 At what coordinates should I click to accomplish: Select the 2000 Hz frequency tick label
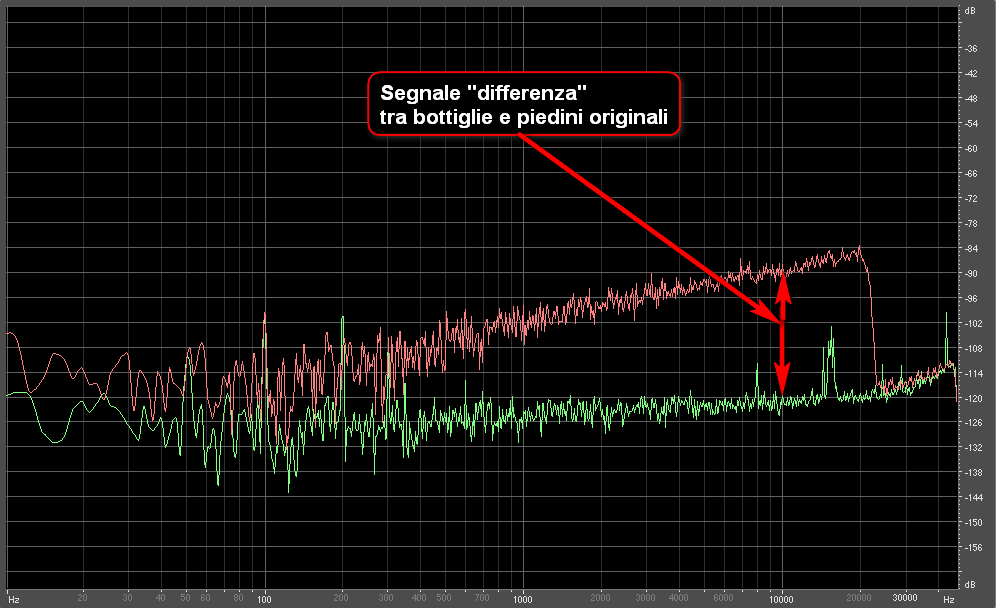pos(600,598)
